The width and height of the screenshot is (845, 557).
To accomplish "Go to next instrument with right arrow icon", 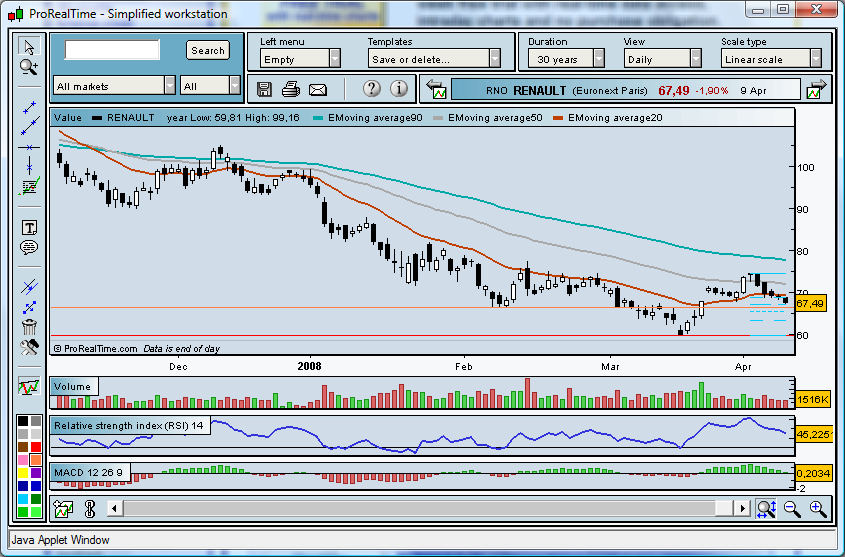I will click(816, 89).
